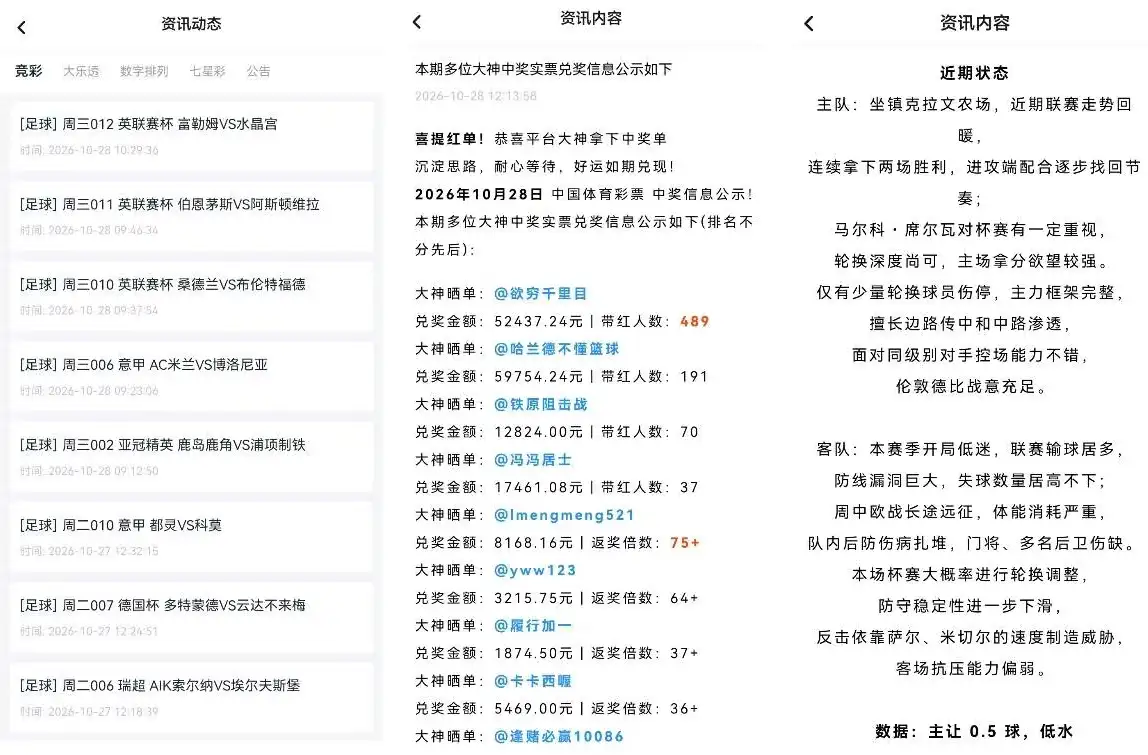
Task: Open the 公告 tab
Action: tap(258, 71)
